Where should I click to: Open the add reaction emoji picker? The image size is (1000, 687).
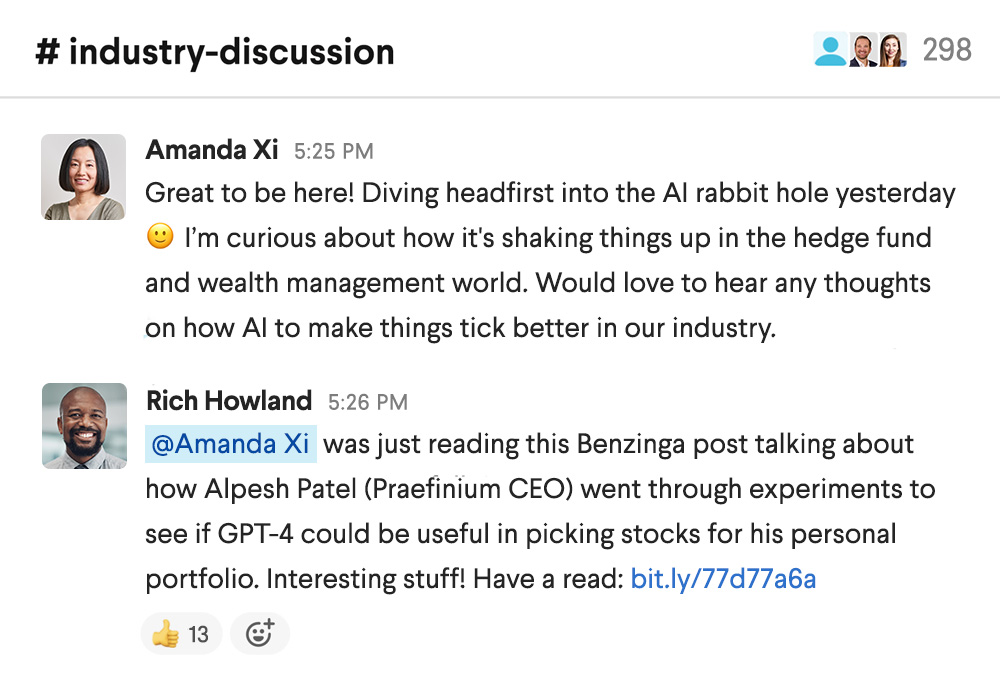(259, 633)
